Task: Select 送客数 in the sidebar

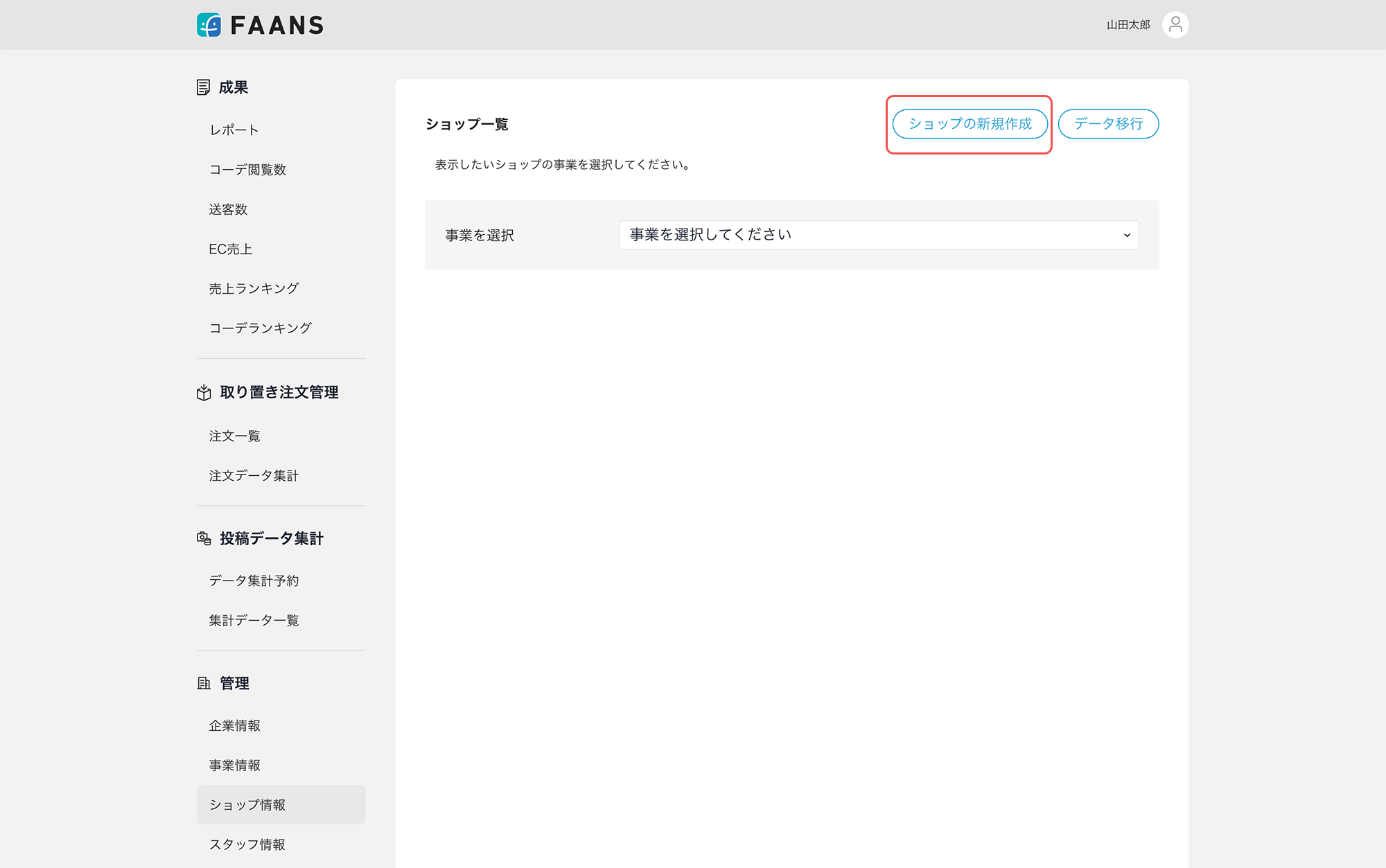Action: point(228,209)
